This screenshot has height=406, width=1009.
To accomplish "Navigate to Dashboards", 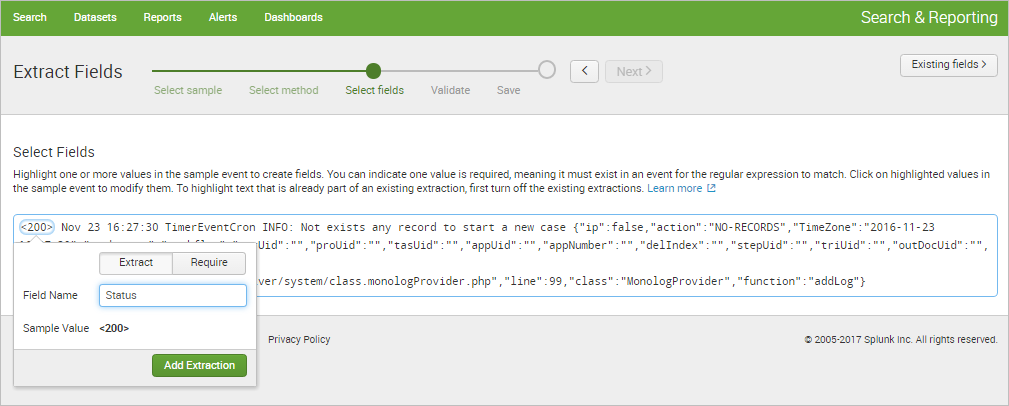I will [293, 18].
